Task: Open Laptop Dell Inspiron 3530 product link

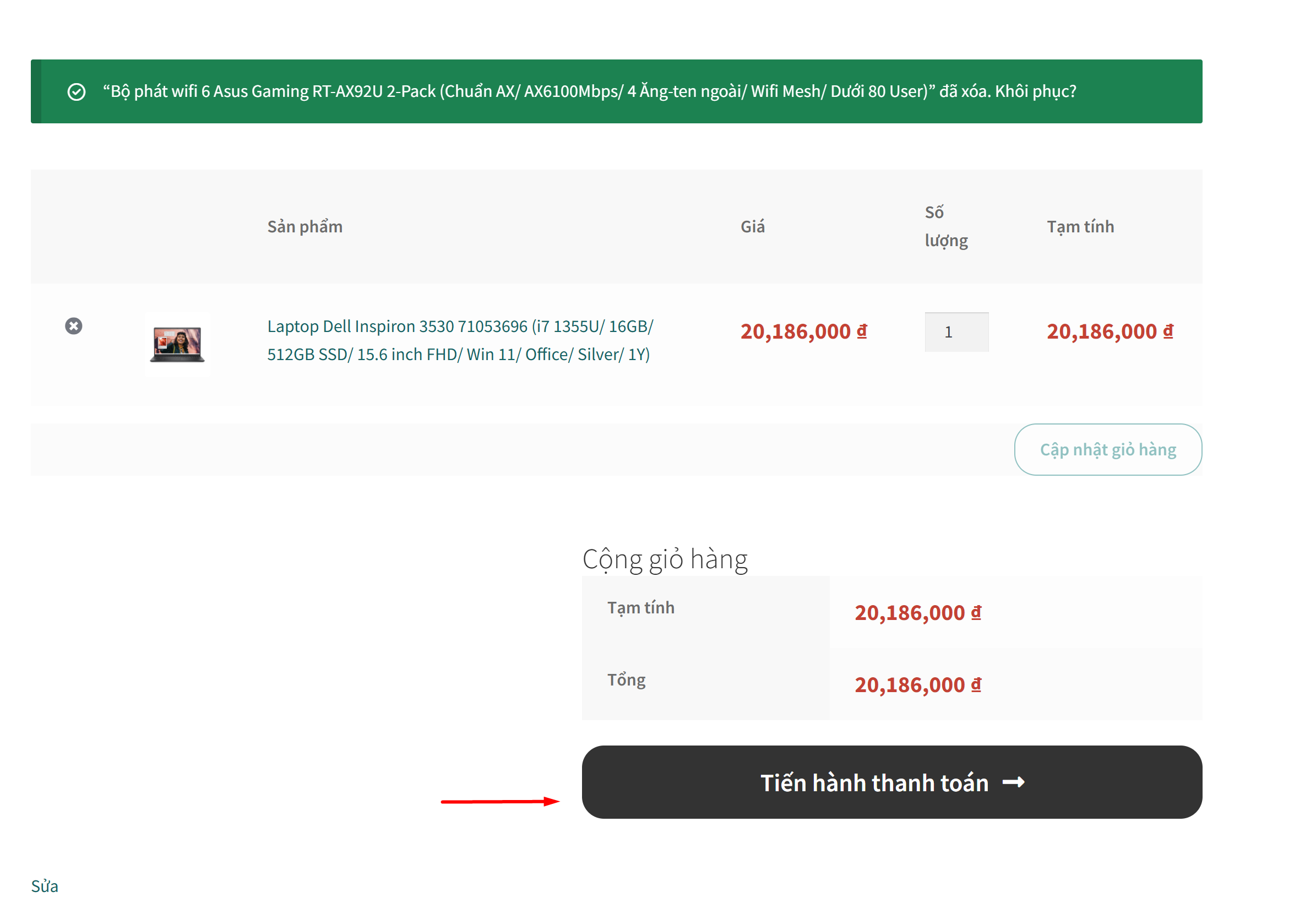Action: [x=459, y=340]
